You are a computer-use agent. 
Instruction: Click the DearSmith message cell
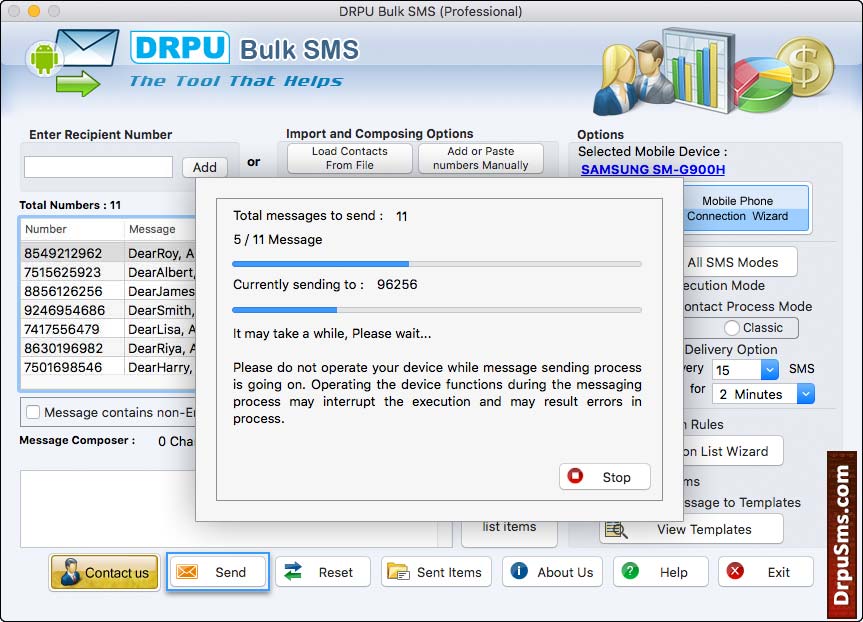(x=160, y=310)
